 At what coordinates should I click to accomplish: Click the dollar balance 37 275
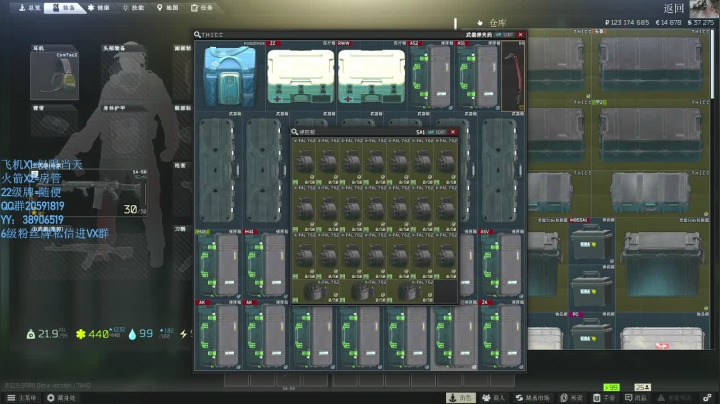[701, 22]
